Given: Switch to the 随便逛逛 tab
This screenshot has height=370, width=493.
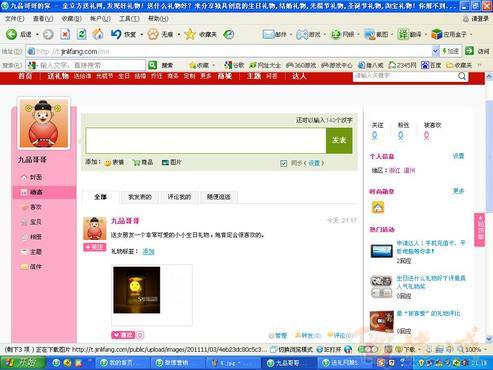Looking at the screenshot, I should pyautogui.click(x=219, y=197).
